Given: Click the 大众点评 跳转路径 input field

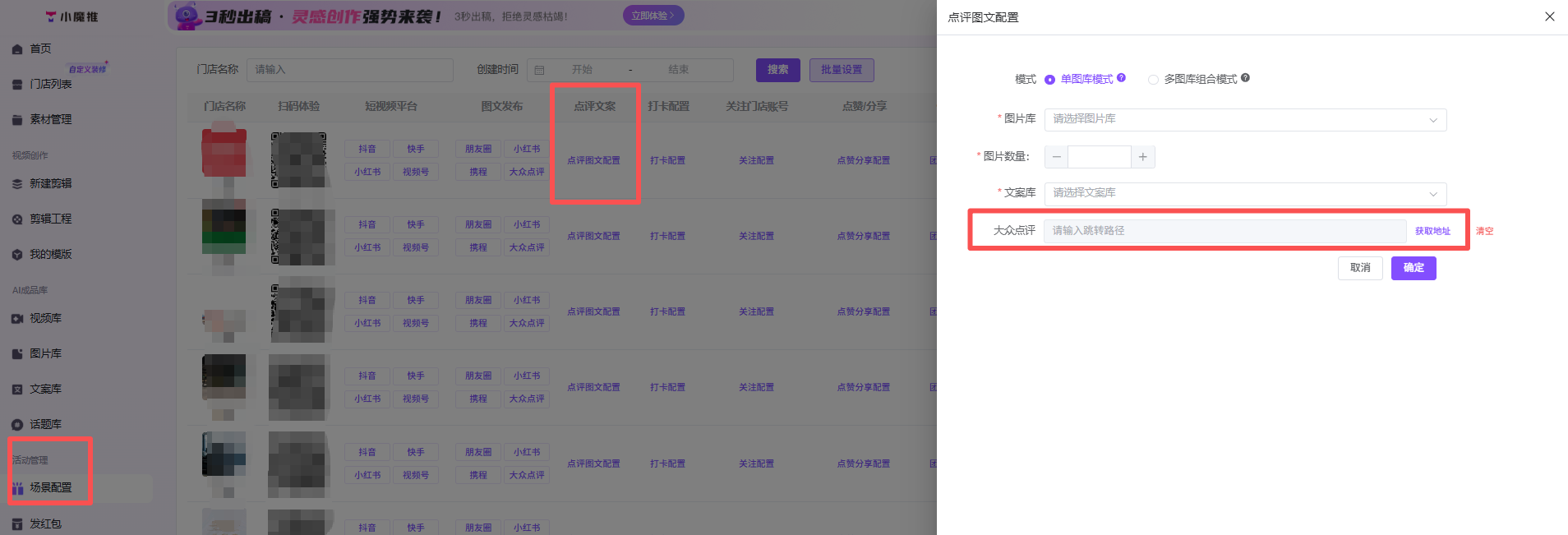Looking at the screenshot, I should tap(1224, 231).
